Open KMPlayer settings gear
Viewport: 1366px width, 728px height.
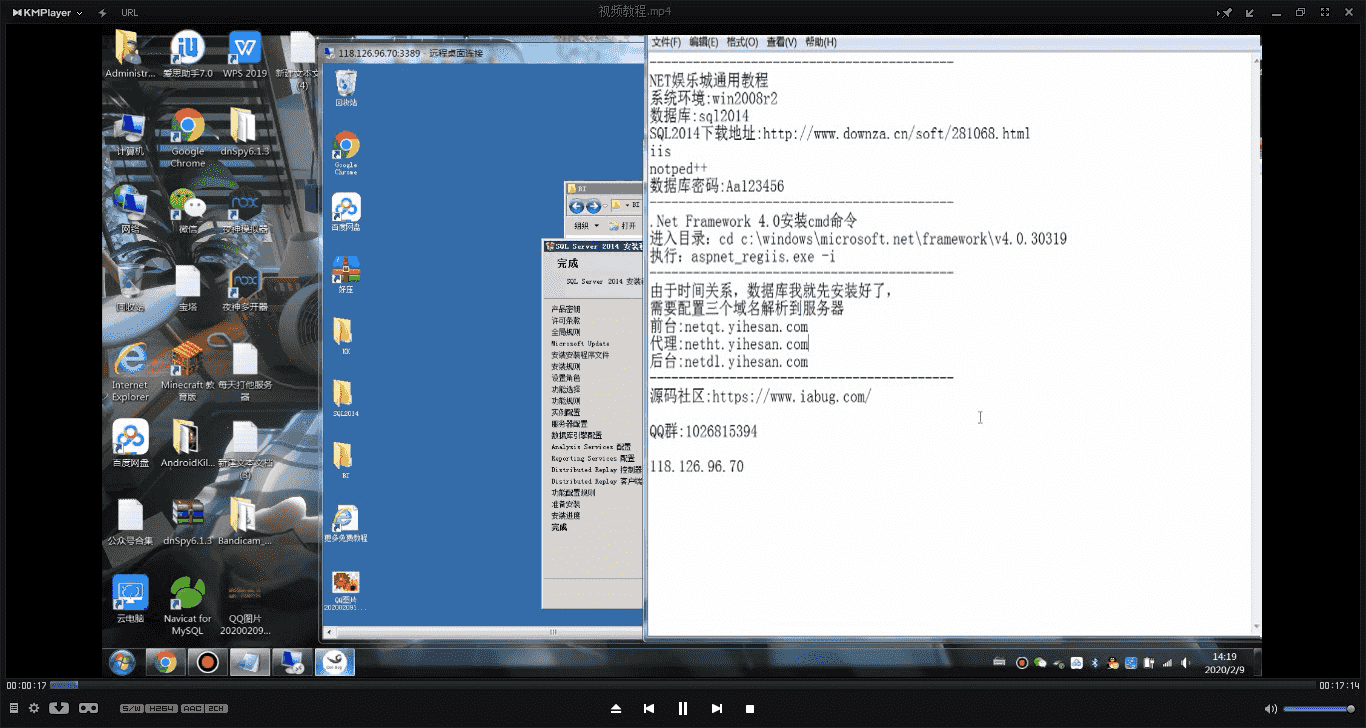coord(34,708)
